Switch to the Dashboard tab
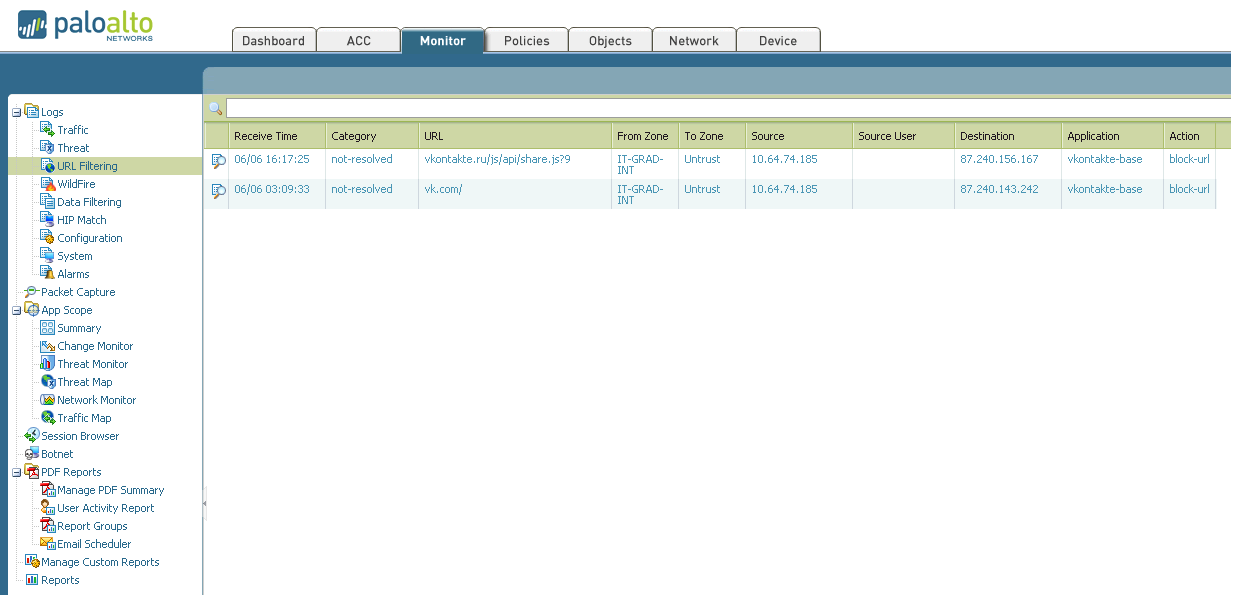This screenshot has width=1235, height=595. pos(273,40)
